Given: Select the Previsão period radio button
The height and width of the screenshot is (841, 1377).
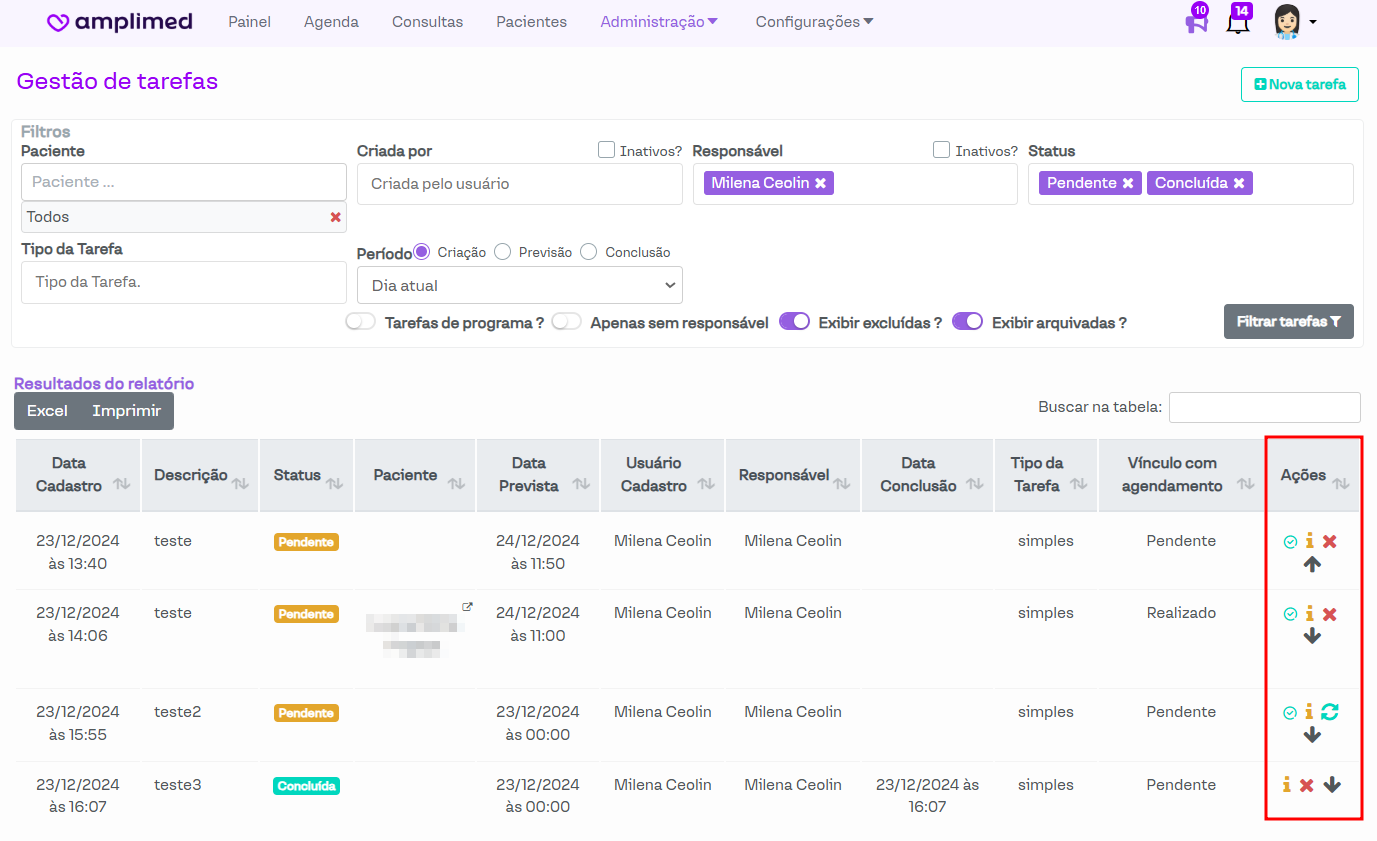Looking at the screenshot, I should click(x=503, y=252).
